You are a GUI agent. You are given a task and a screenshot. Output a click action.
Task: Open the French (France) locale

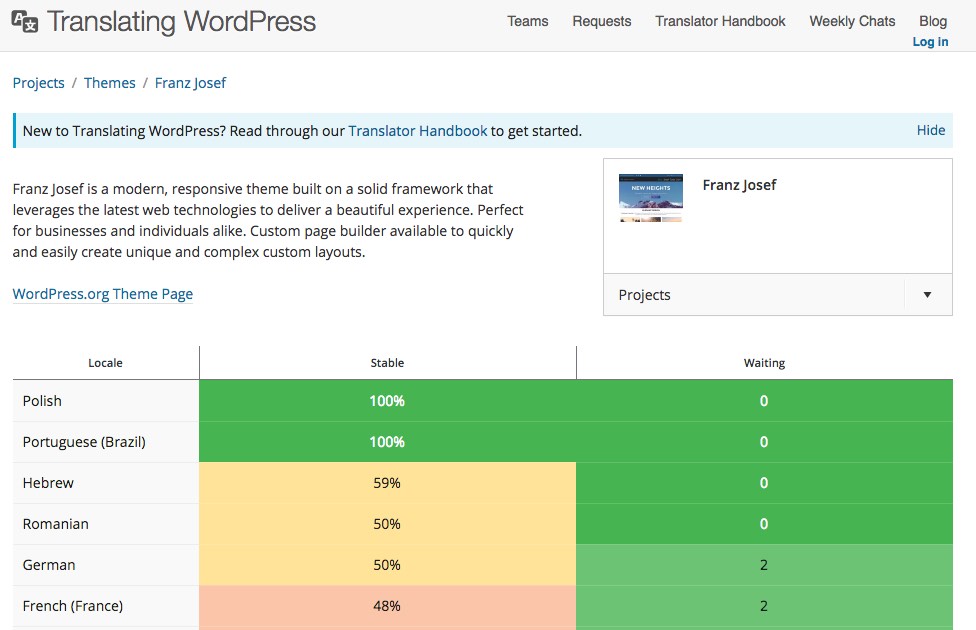click(x=73, y=606)
